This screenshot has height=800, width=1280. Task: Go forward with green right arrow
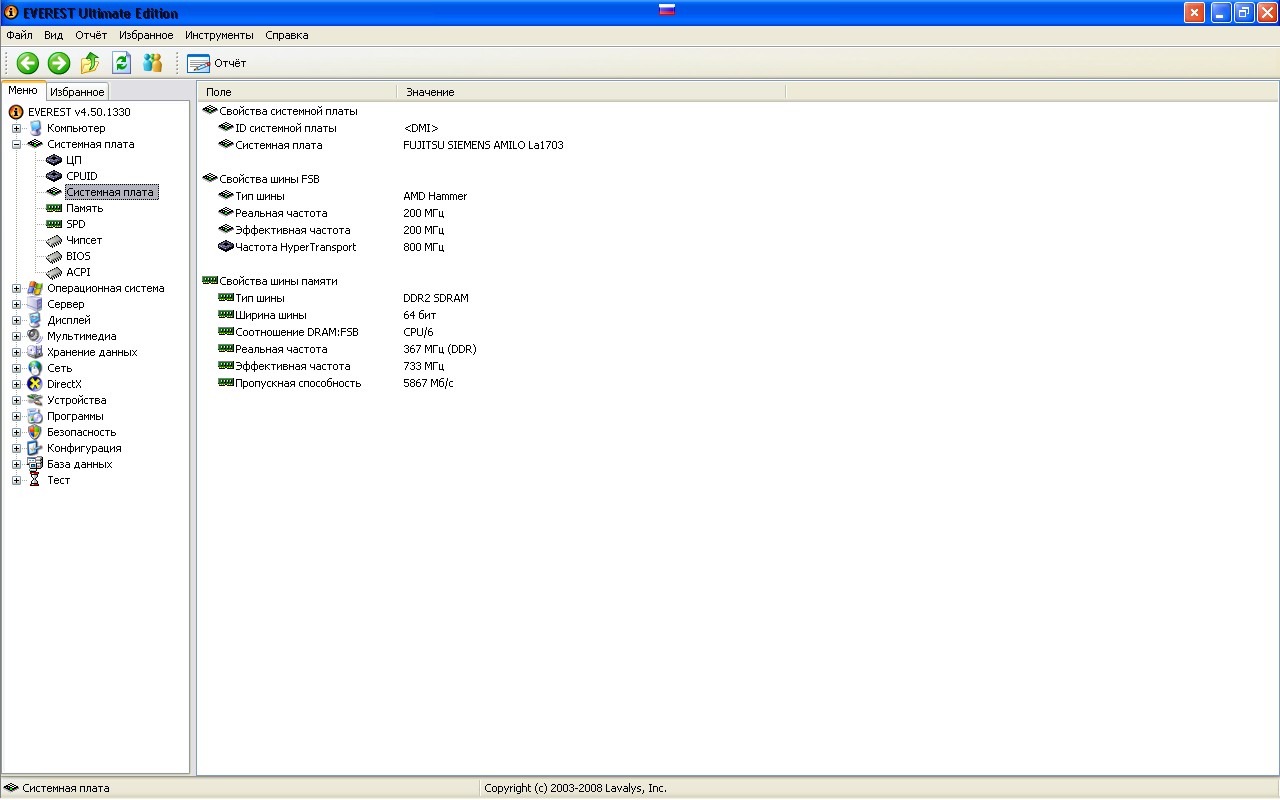pos(59,63)
